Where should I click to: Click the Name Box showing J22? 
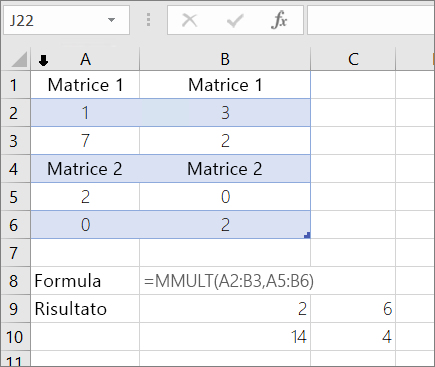66,20
